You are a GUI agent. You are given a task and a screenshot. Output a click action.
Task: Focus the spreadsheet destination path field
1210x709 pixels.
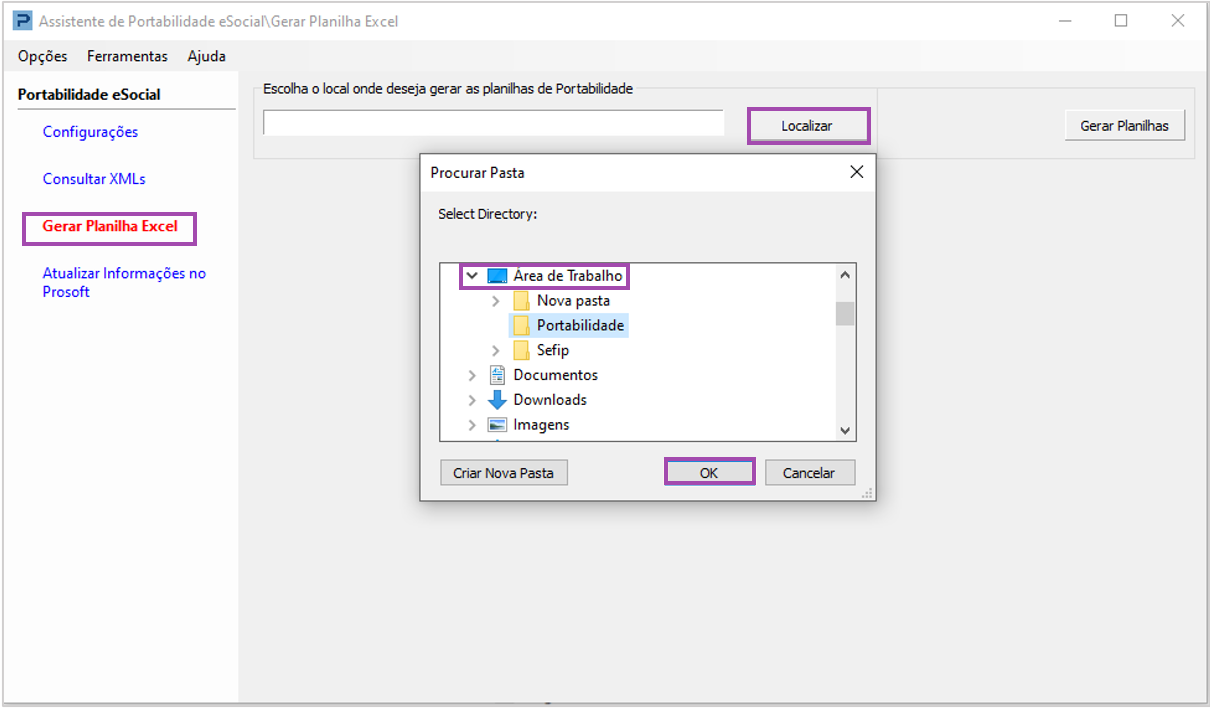(x=493, y=123)
